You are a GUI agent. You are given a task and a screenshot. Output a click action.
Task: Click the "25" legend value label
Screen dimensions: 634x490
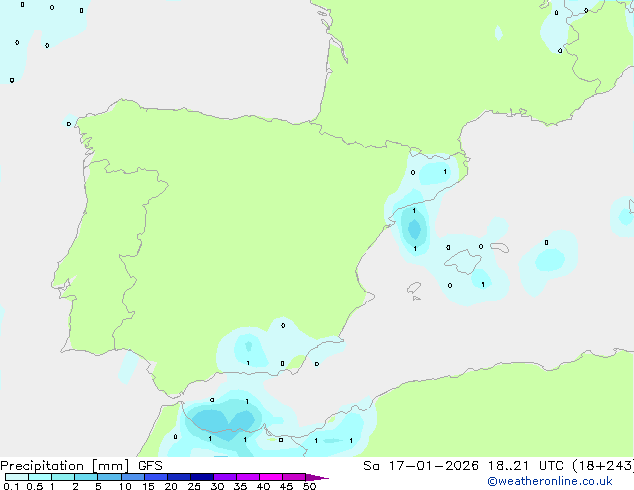[194, 486]
